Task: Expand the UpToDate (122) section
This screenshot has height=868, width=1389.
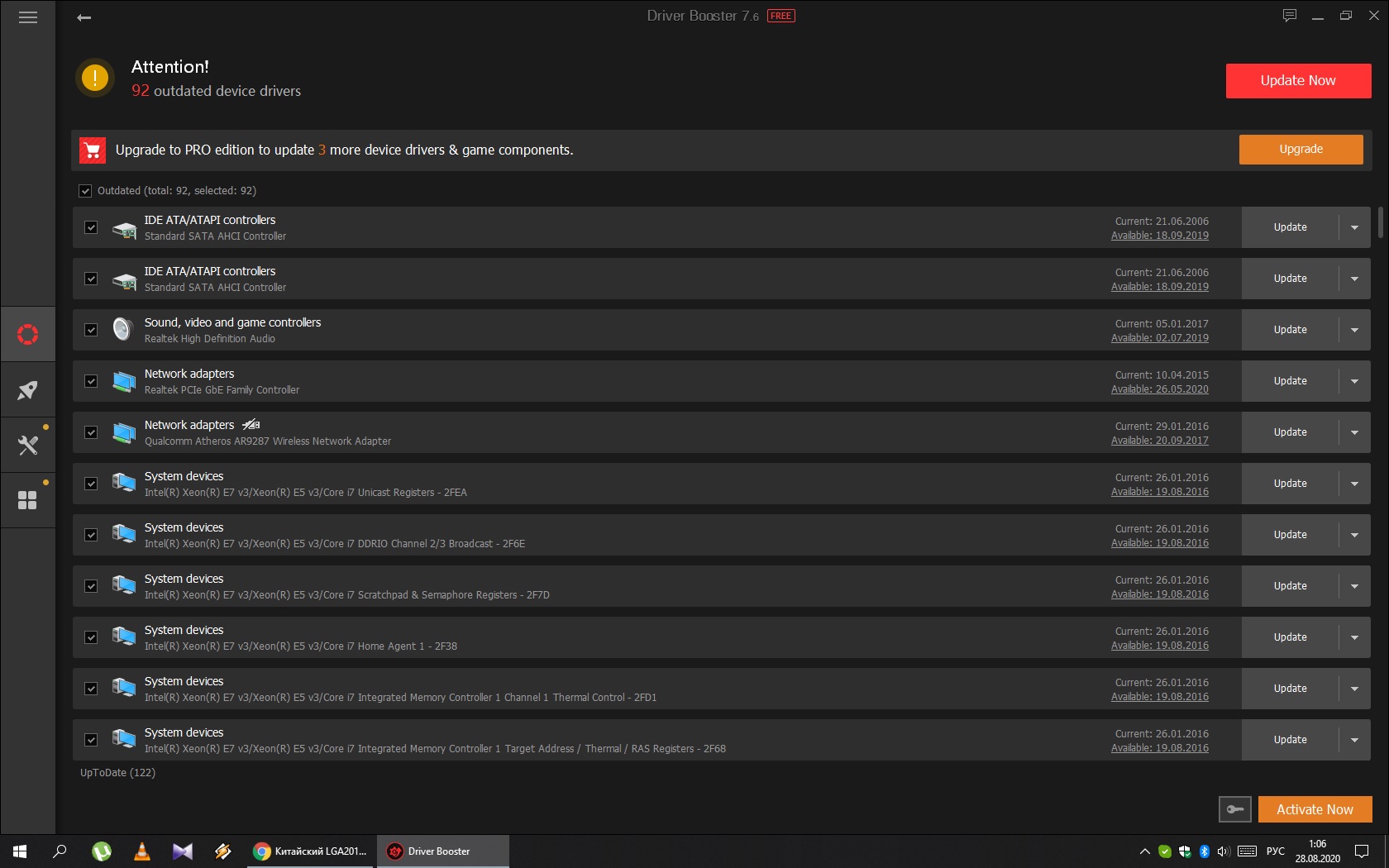Action: click(117, 773)
